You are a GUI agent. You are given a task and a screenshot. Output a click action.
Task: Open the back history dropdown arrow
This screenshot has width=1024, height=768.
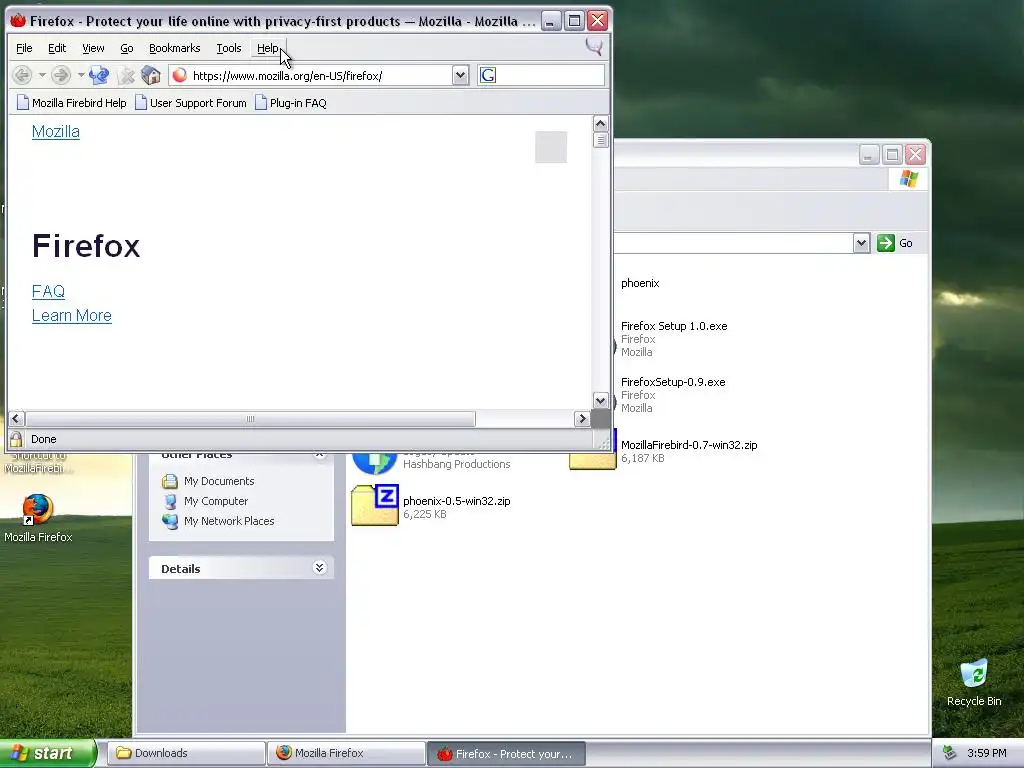tap(42, 75)
